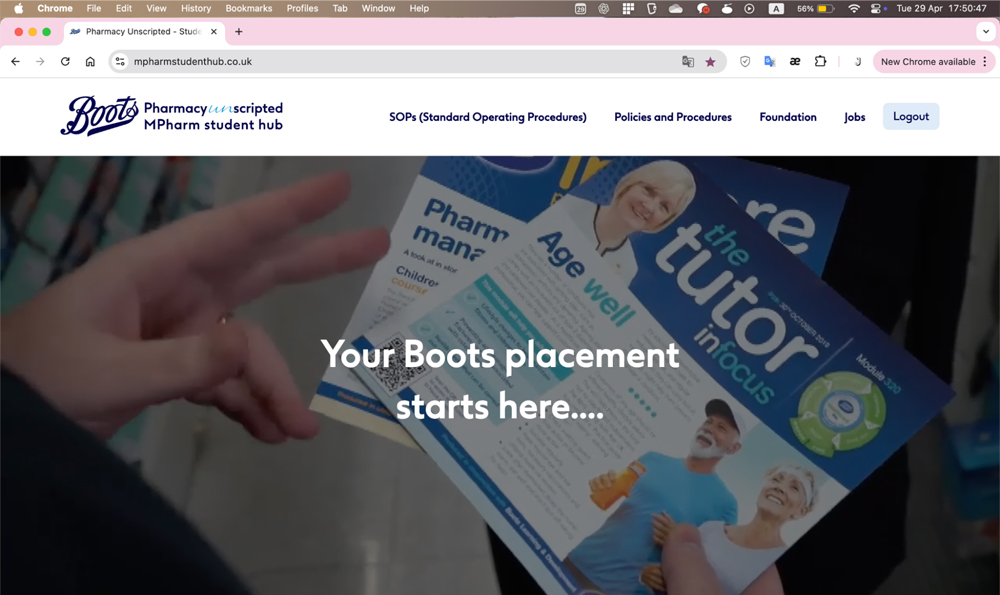Viewport: 1000px width, 595px height.
Task: Open the Help menu
Action: [x=419, y=8]
